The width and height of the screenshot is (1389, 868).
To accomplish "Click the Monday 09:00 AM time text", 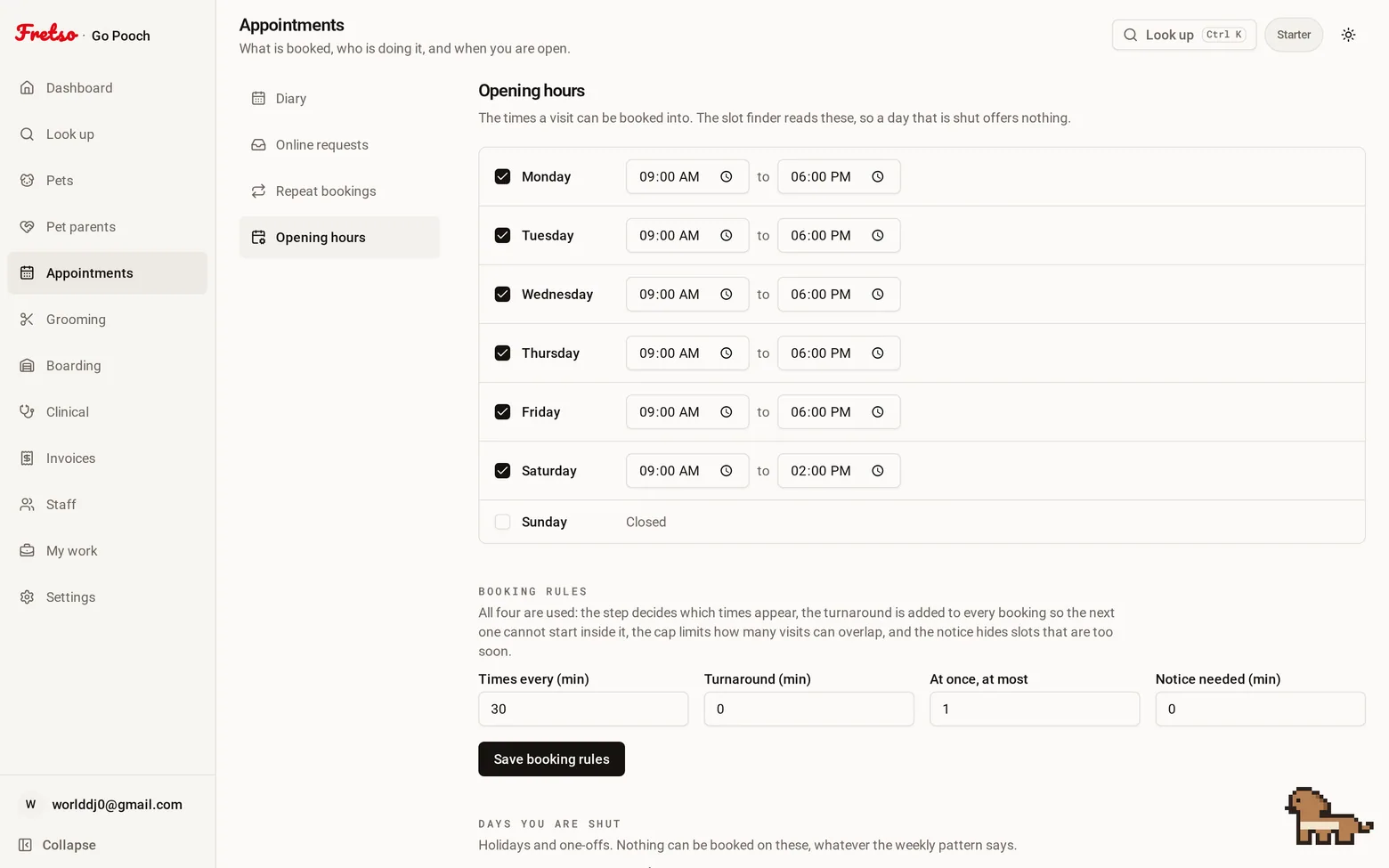I will click(670, 176).
